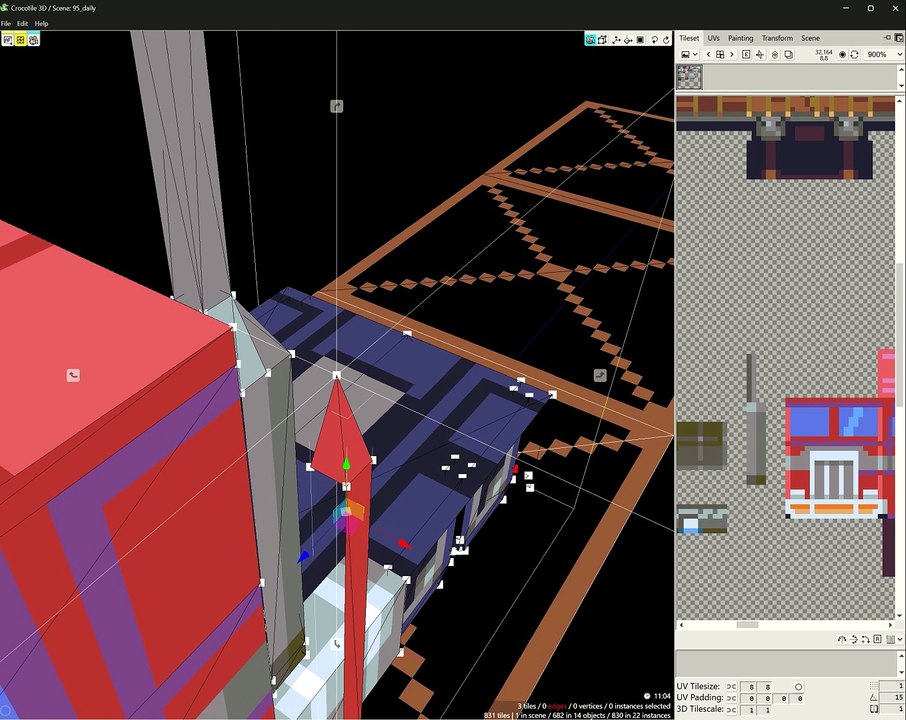The image size is (906, 720).
Task: Select the yellow highlighted edit mode icon
Action: [20, 40]
